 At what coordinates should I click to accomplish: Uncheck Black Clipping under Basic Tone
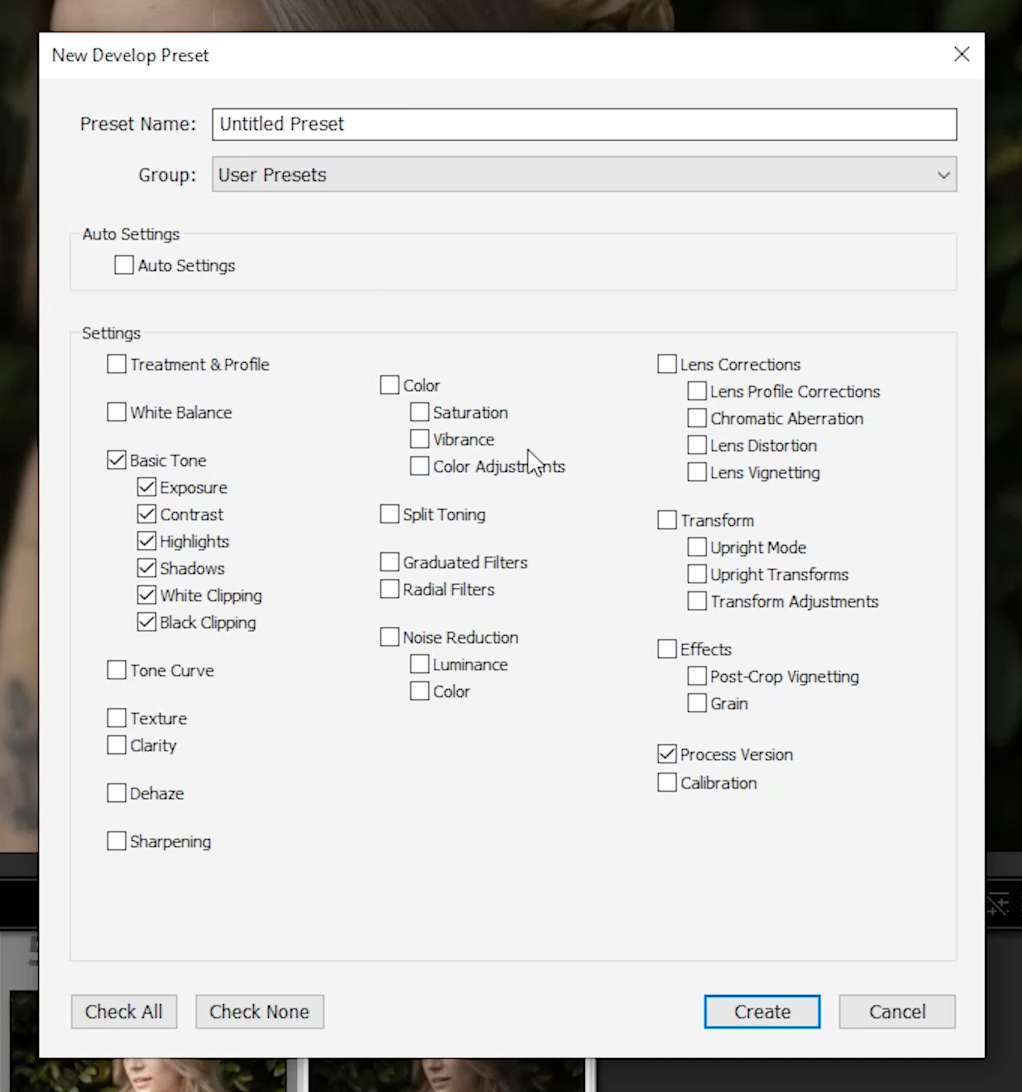tap(146, 621)
